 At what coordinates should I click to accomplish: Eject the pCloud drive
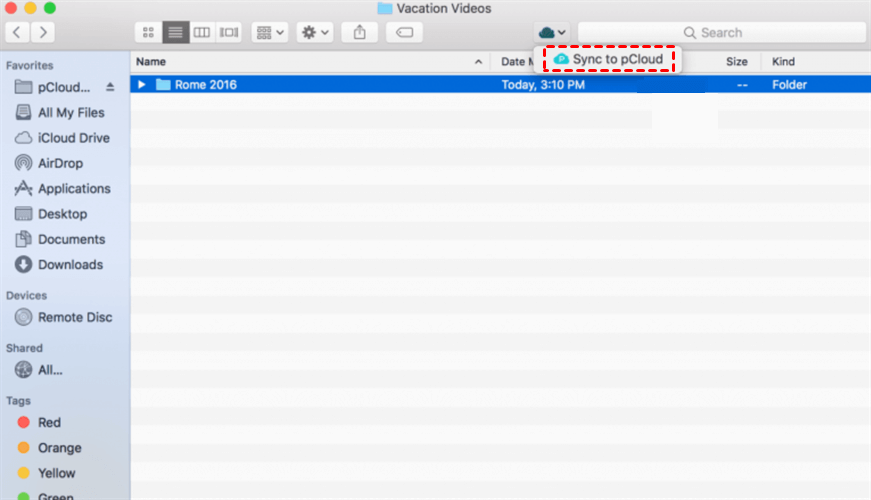coord(110,87)
